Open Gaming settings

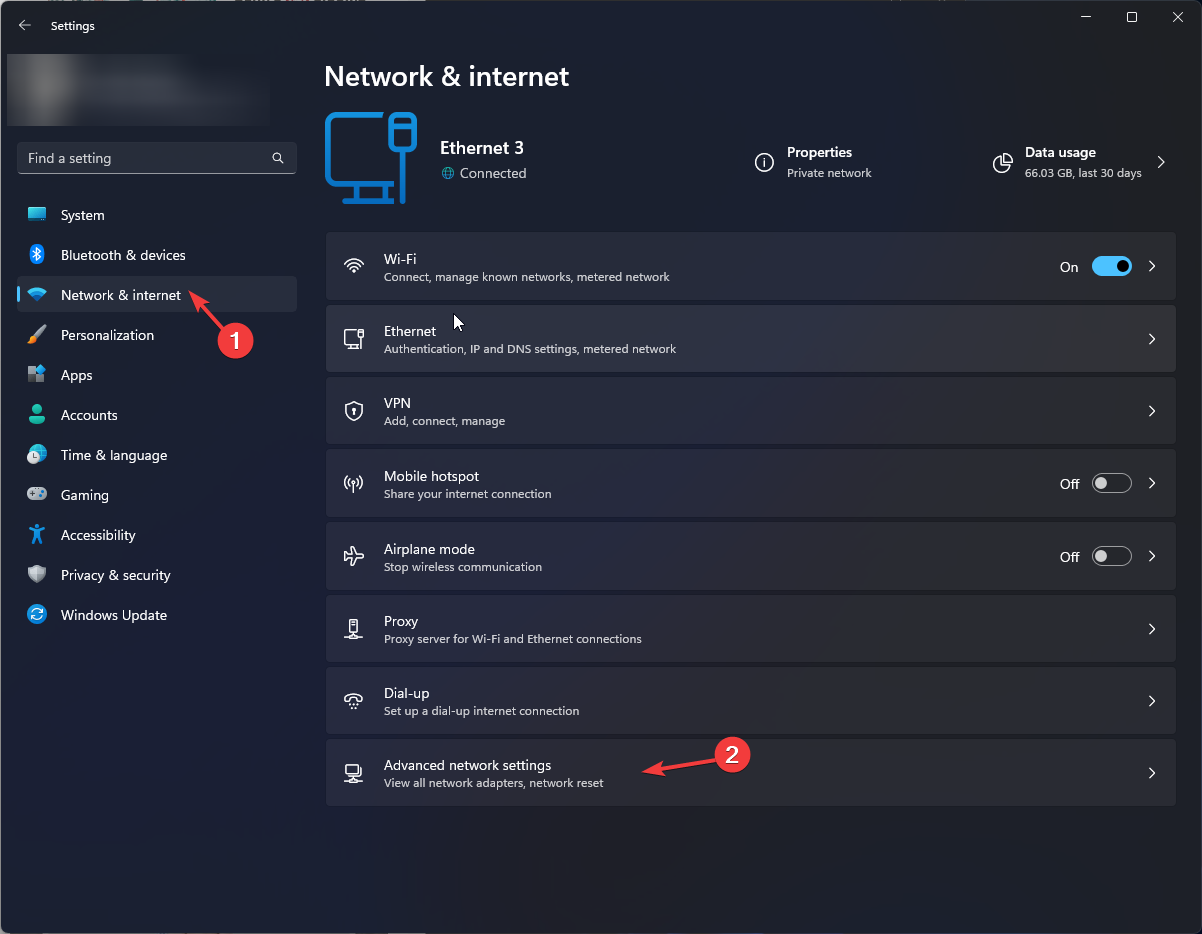click(x=85, y=495)
